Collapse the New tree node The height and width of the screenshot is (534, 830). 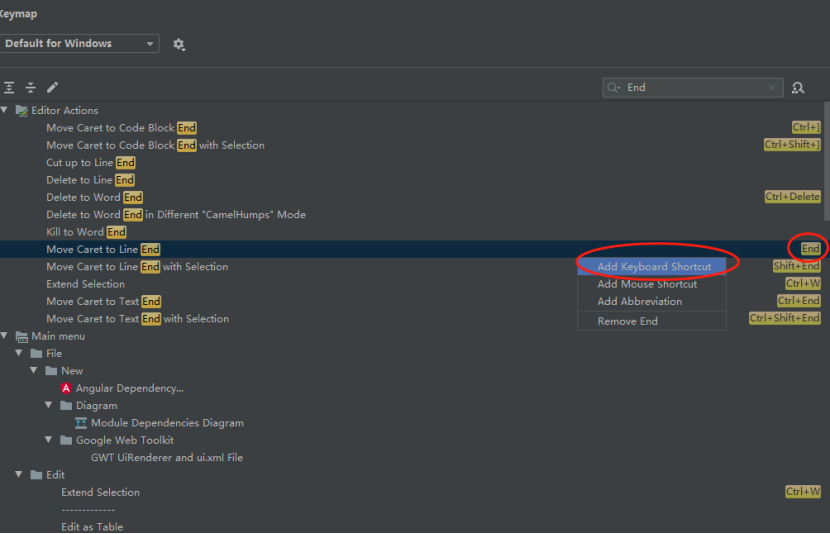pyautogui.click(x=34, y=370)
